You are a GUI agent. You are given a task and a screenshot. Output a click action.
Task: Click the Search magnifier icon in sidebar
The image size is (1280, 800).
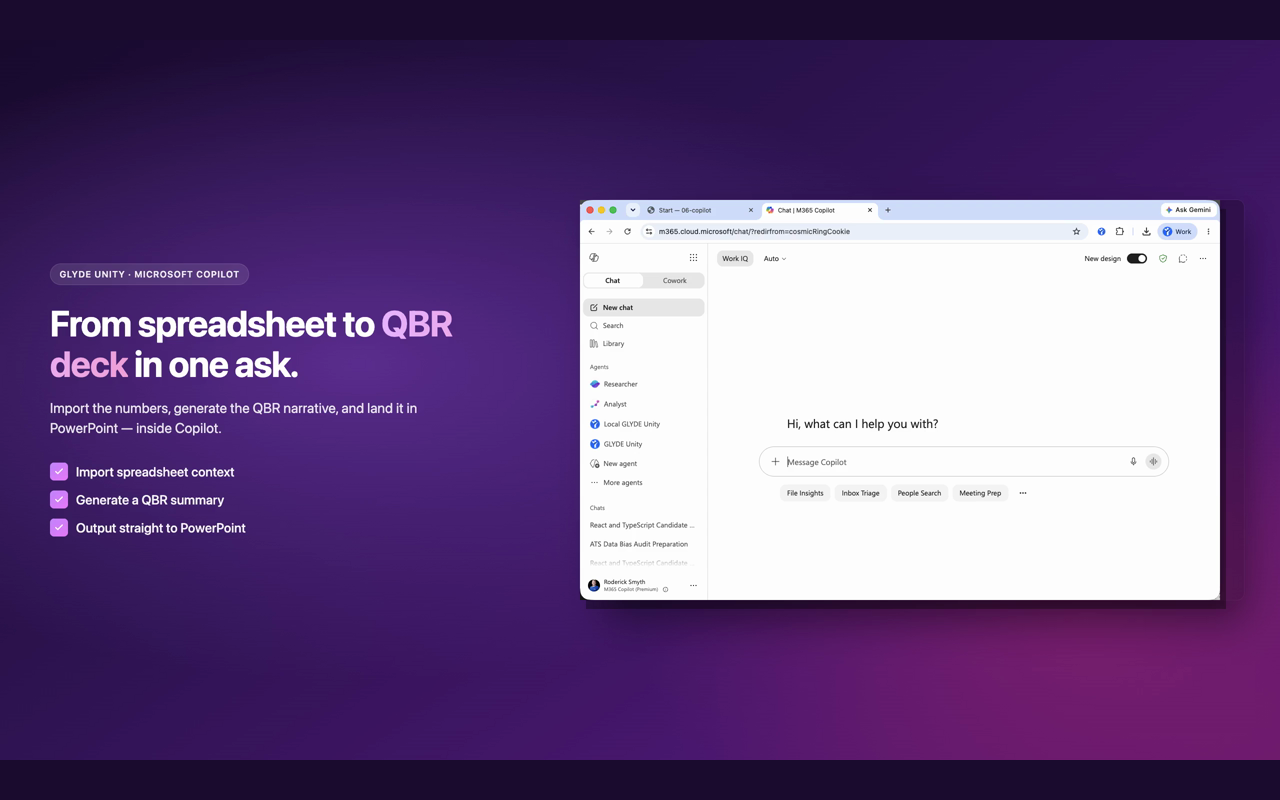[594, 326]
